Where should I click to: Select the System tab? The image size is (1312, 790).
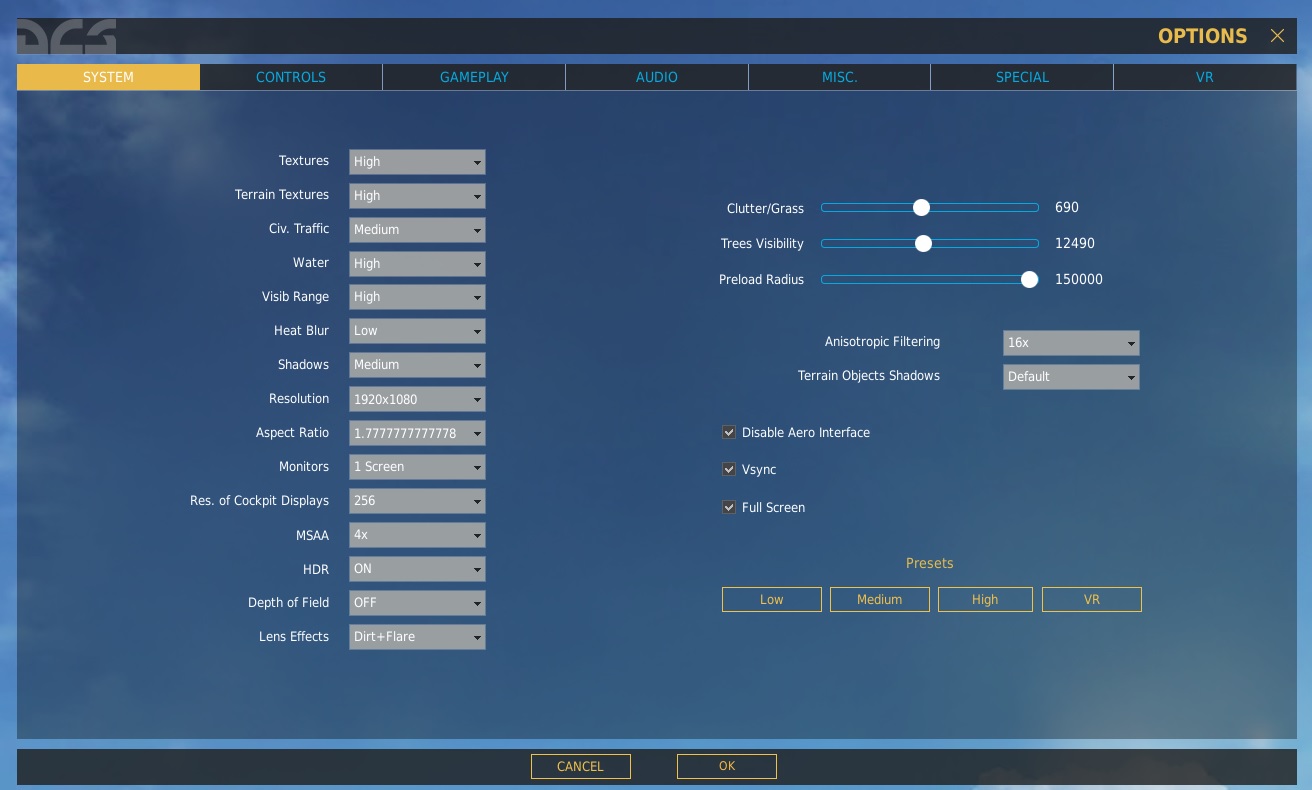pos(108,77)
